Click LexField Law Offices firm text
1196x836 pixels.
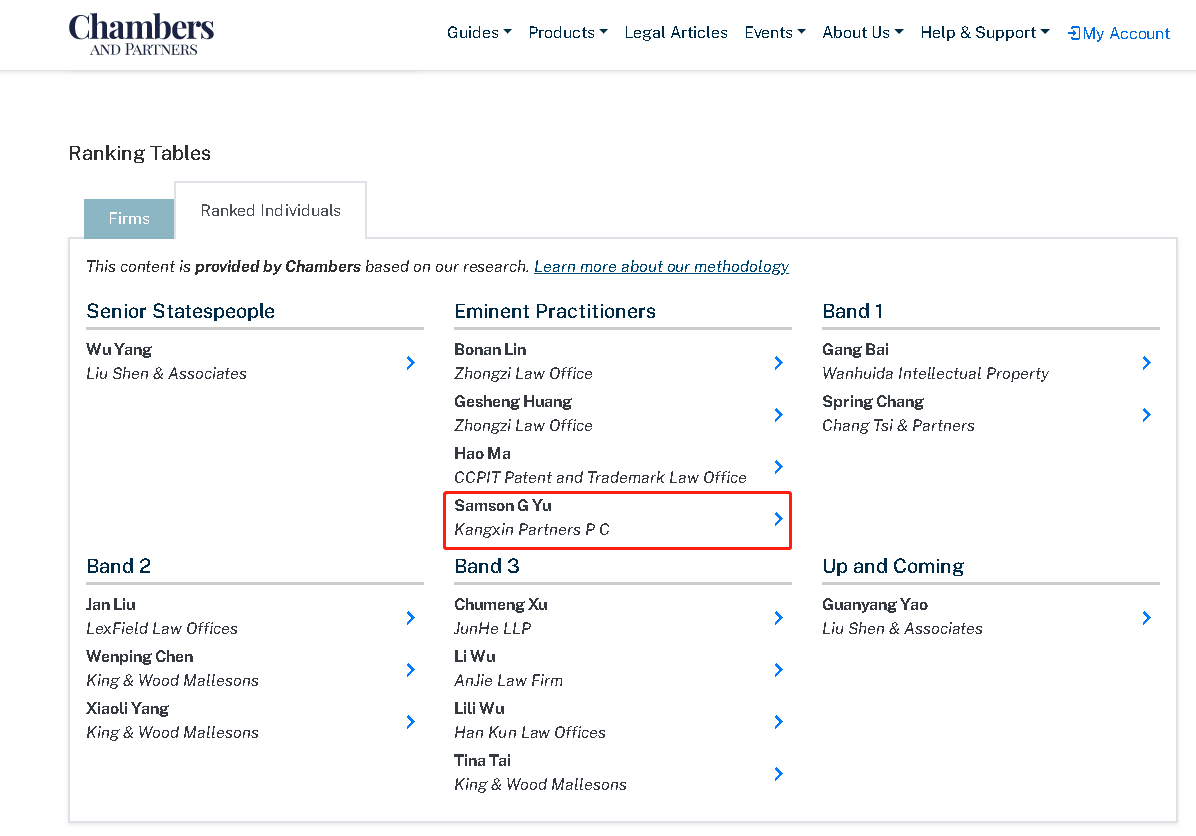[162, 629]
